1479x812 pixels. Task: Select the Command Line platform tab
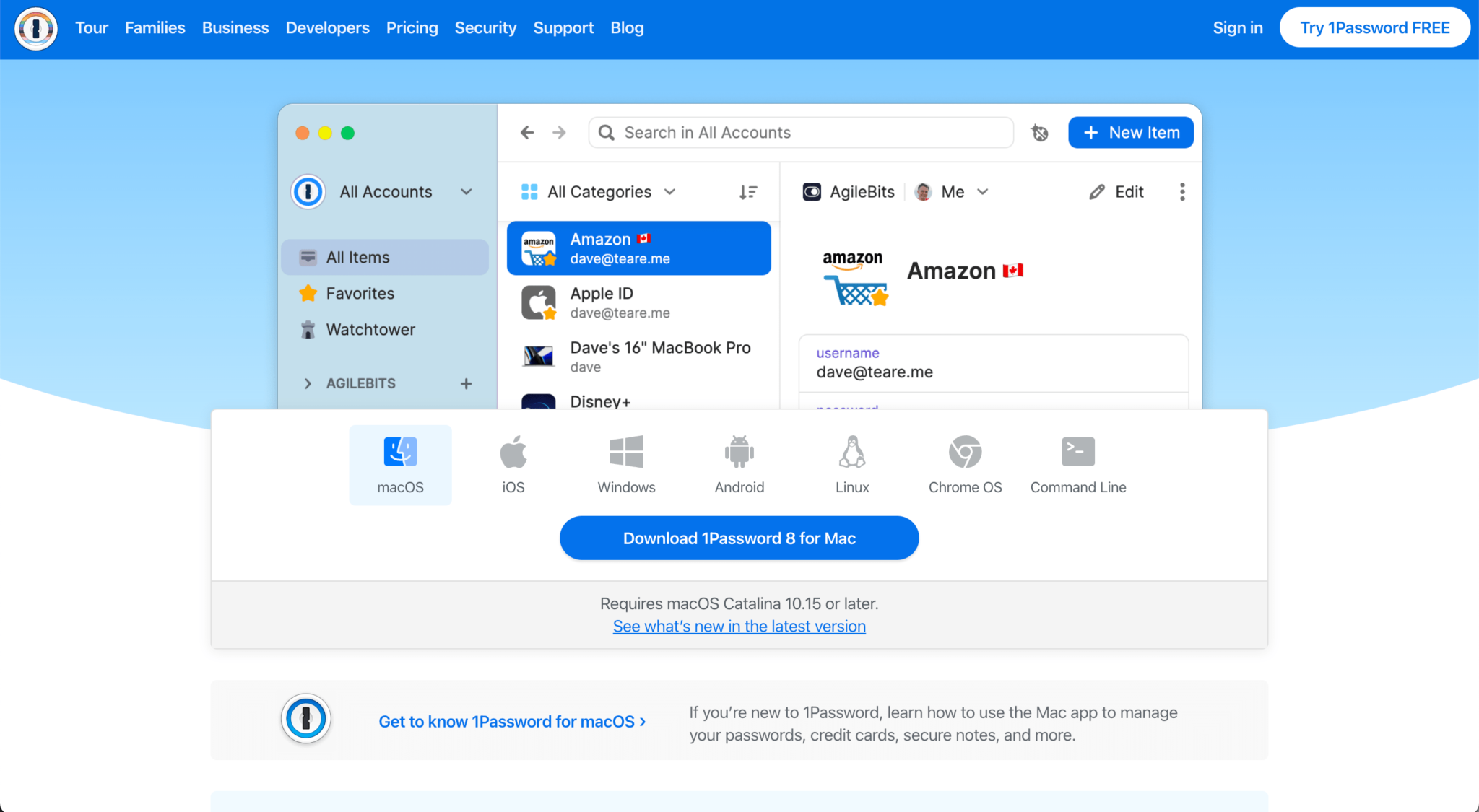[1078, 466]
